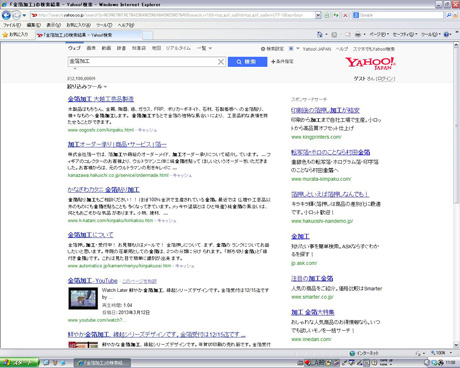Screen dimensions: 460x368
Task: Click the blue 検索 search button
Action: 247,62
